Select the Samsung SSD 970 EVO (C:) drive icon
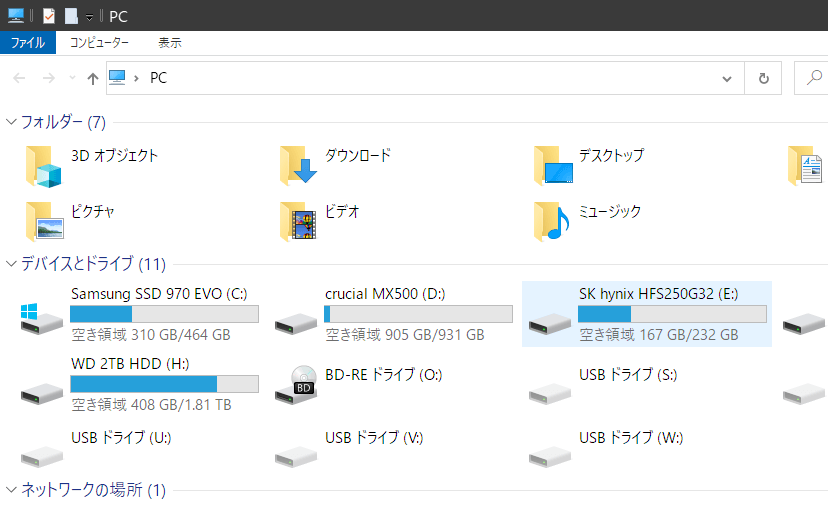The width and height of the screenshot is (828, 510). click(x=41, y=318)
